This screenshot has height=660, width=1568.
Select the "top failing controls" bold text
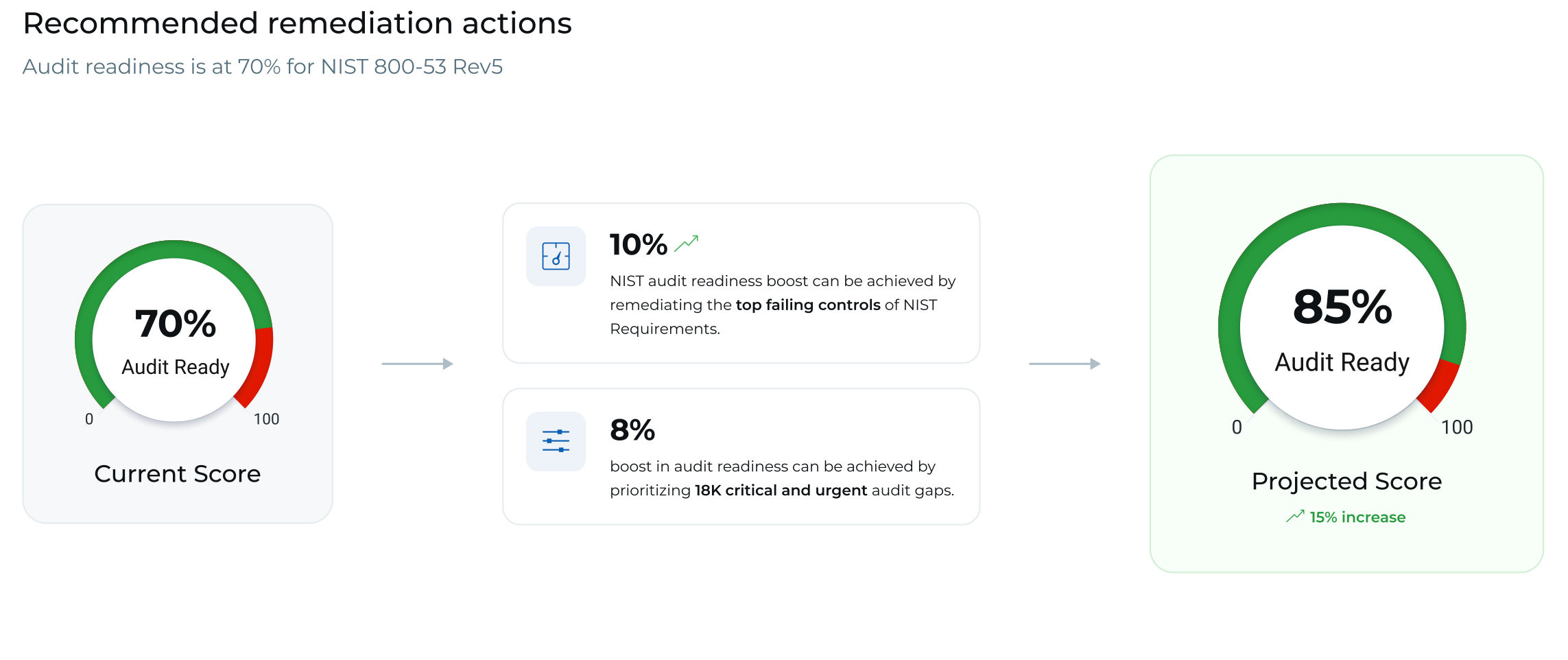[x=808, y=305]
